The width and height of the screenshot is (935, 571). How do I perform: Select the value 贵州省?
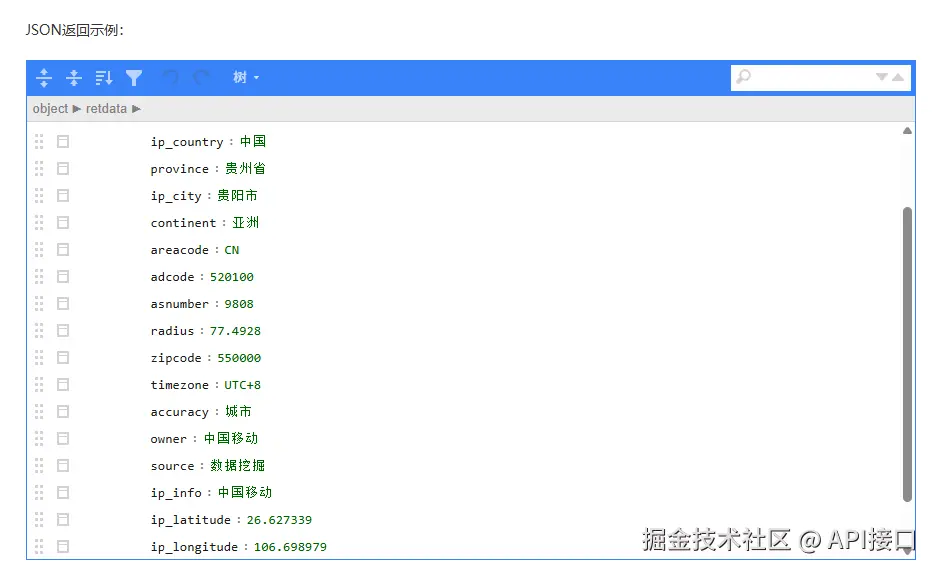(x=245, y=169)
